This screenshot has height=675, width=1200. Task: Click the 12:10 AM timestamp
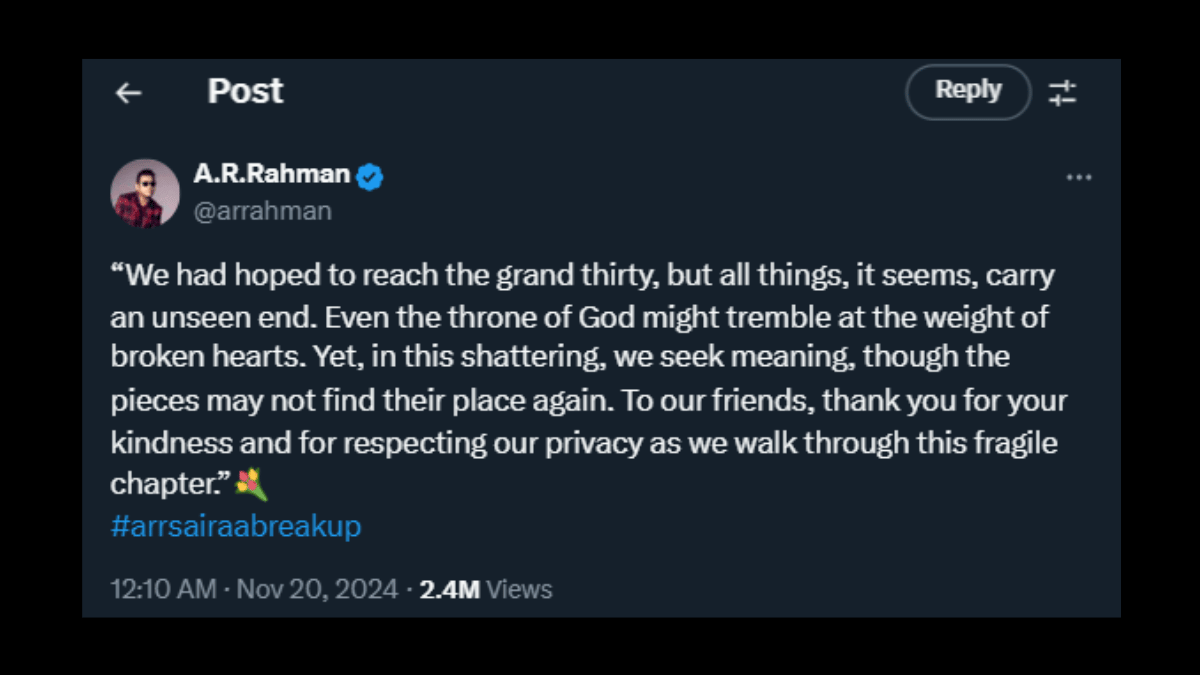click(163, 589)
